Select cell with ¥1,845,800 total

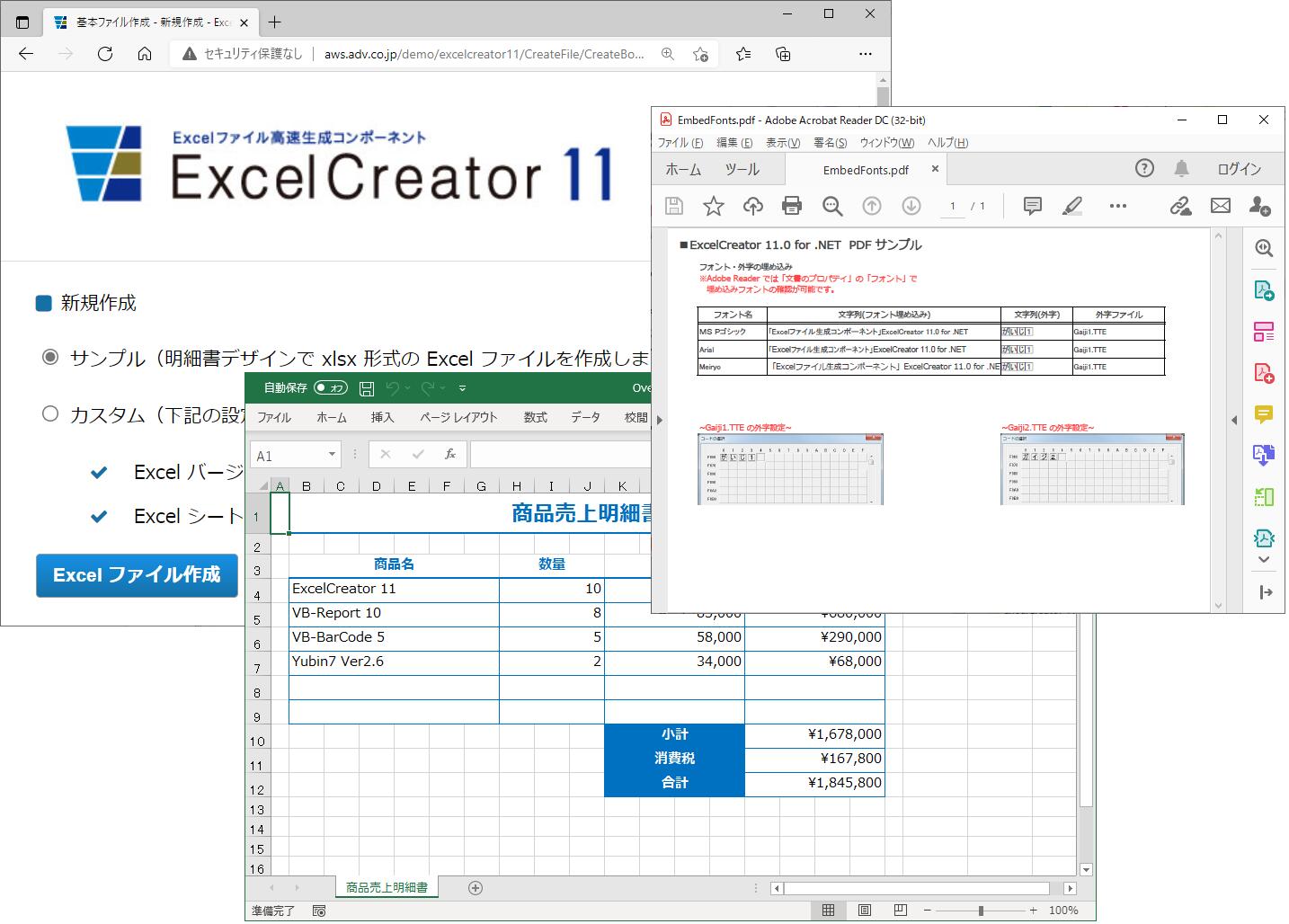click(x=814, y=783)
